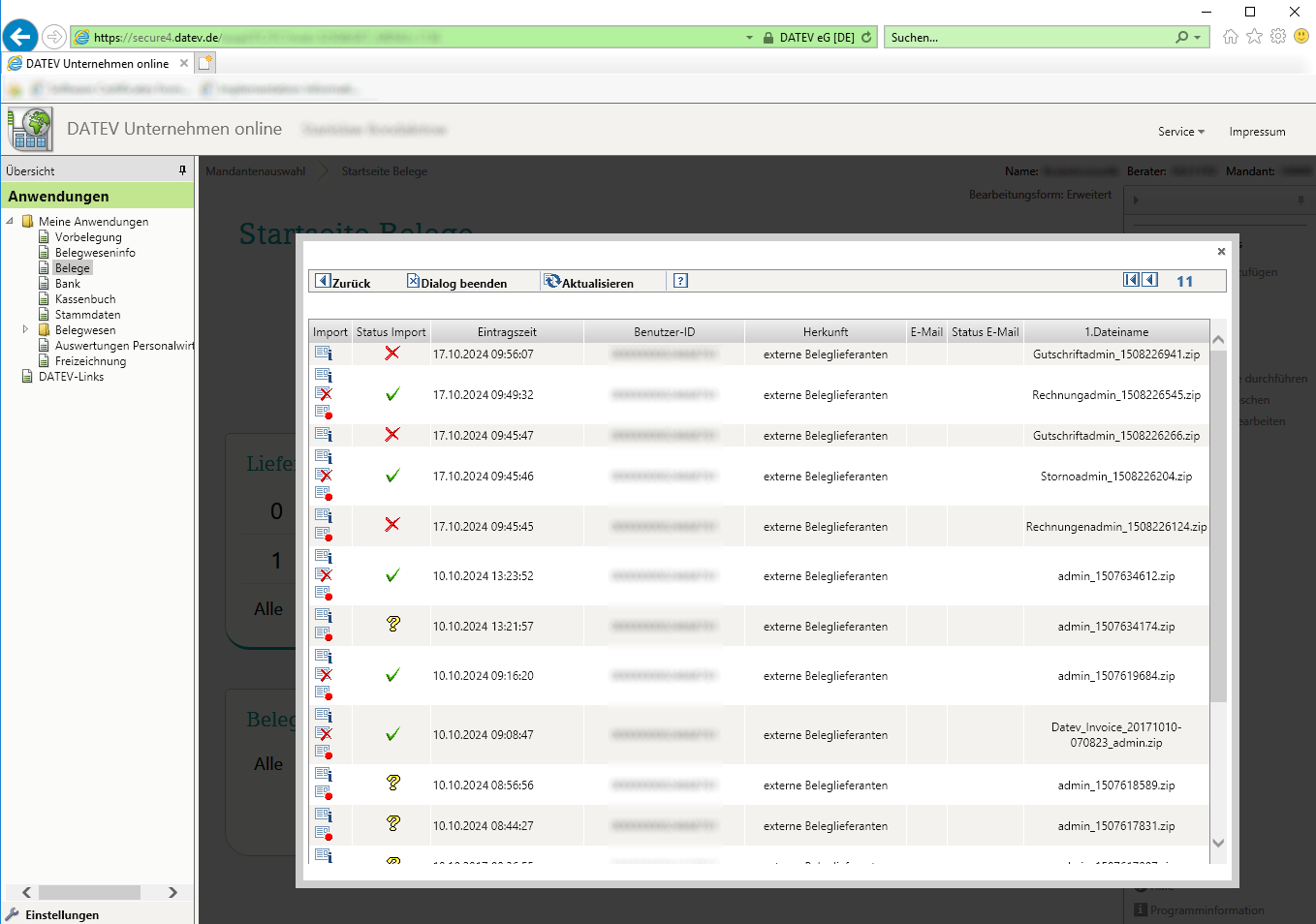Select Stammdaten in the sidebar tree
The height and width of the screenshot is (924, 1316).
point(88,315)
